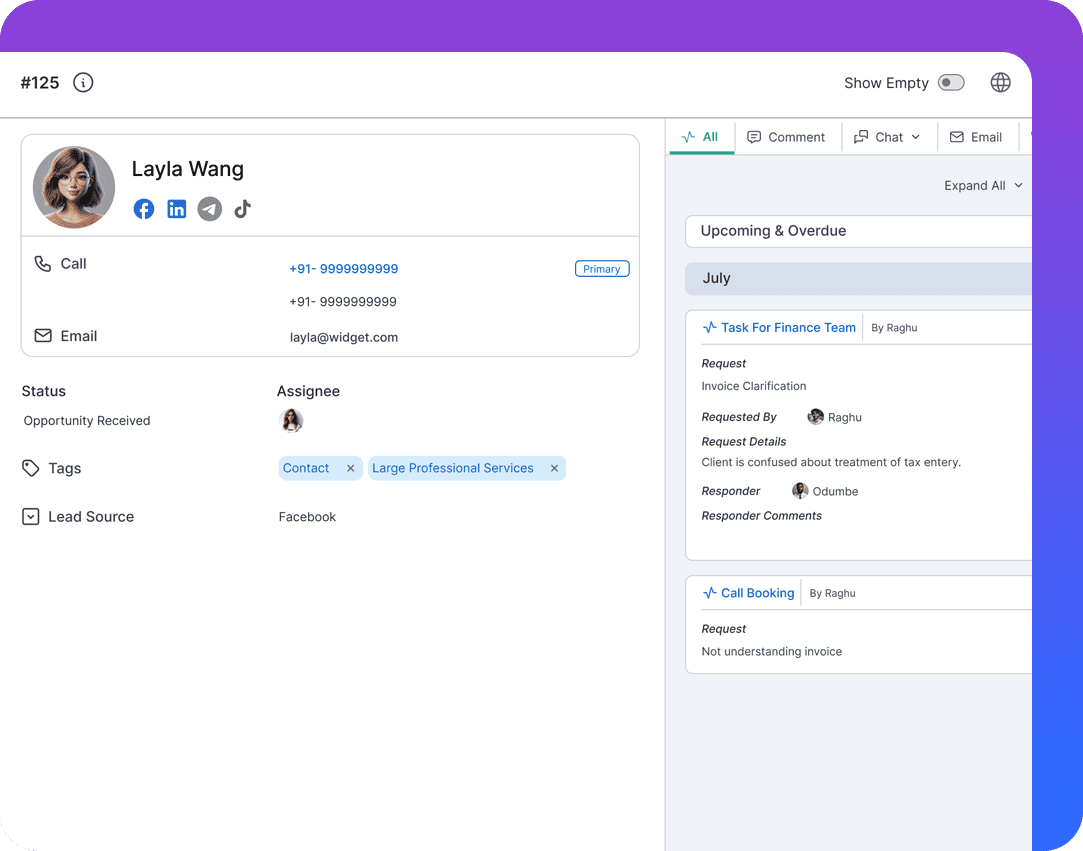This screenshot has height=851, width=1083.
Task: Click the All tab pulse icon
Action: point(688,137)
